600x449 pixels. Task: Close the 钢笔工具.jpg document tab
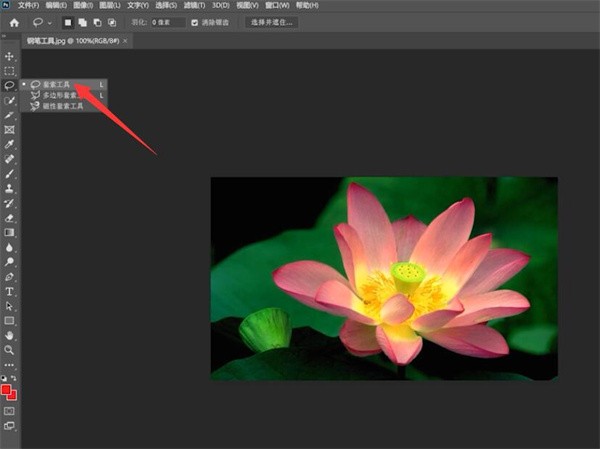click(125, 41)
